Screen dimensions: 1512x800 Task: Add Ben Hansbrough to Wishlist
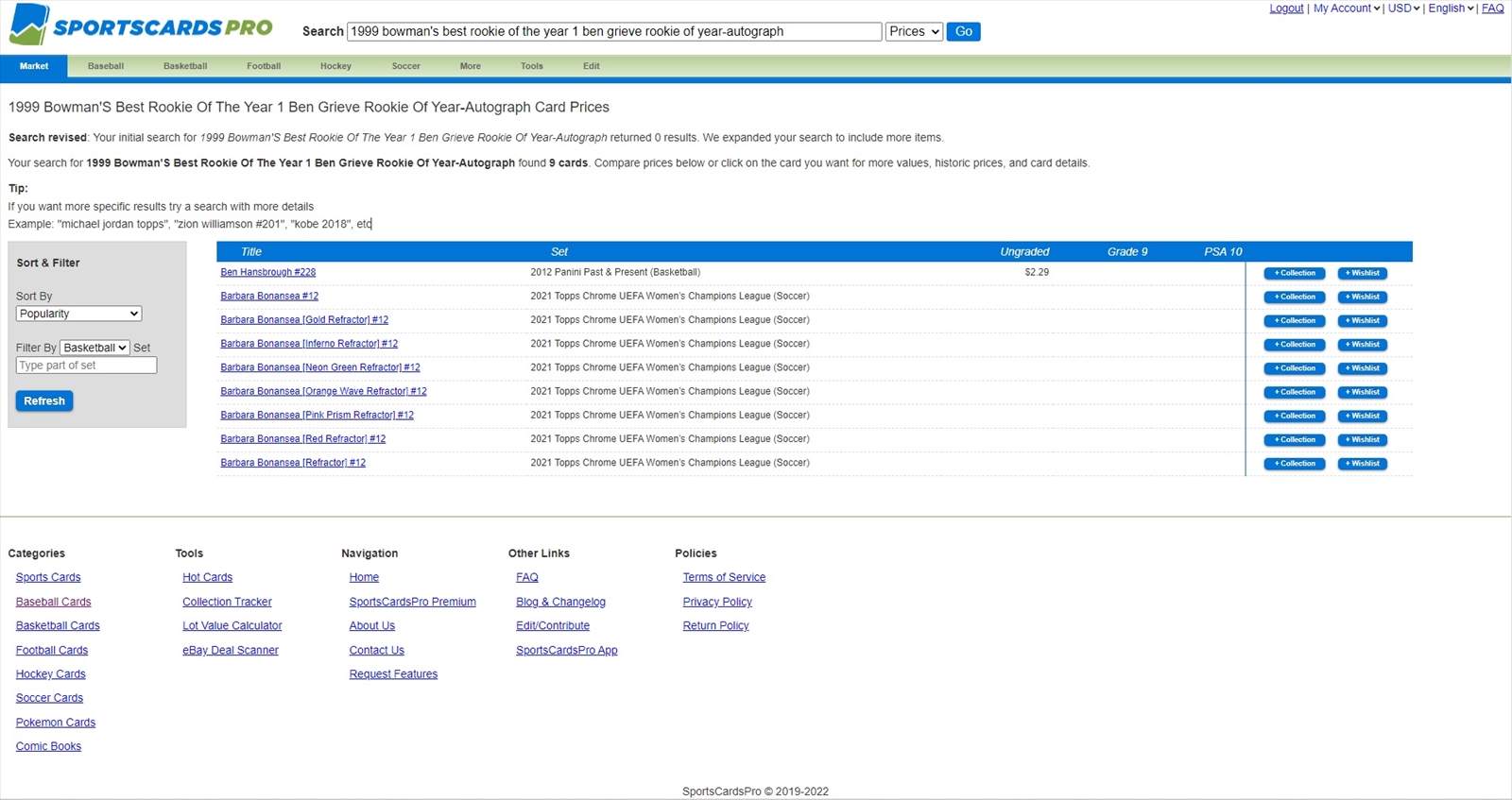[1363, 273]
